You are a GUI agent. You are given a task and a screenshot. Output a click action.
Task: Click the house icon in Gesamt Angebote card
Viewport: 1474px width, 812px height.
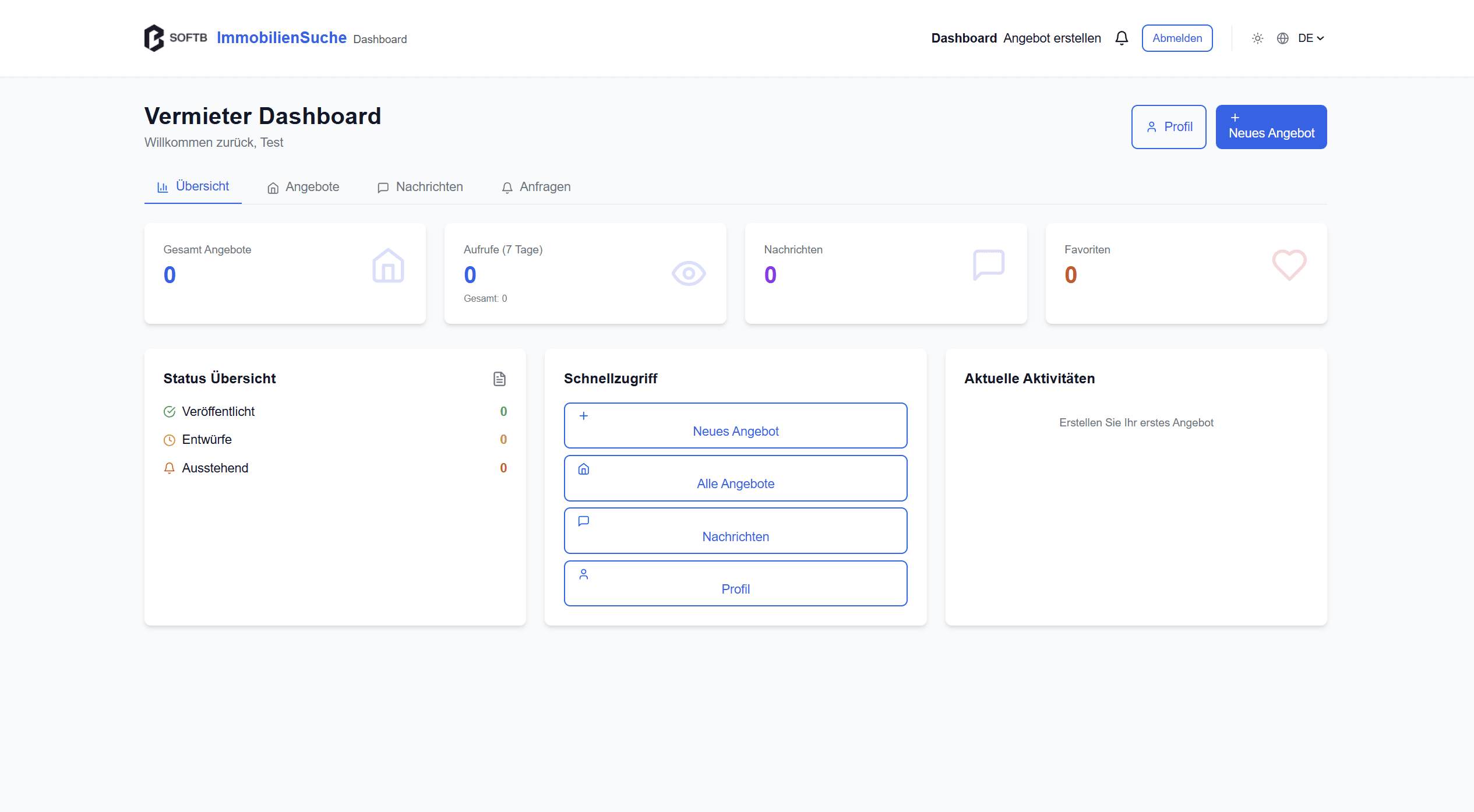point(388,266)
